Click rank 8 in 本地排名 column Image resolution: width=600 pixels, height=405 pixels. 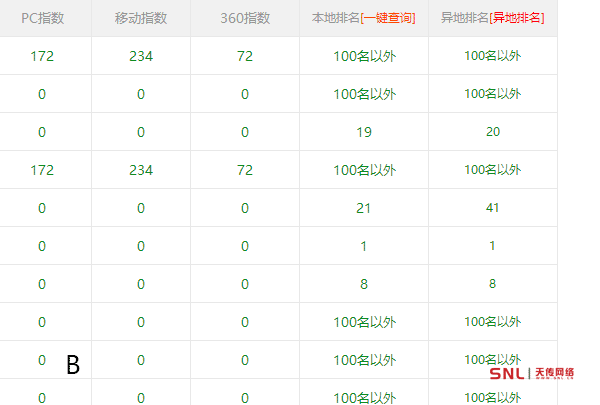pyautogui.click(x=364, y=284)
